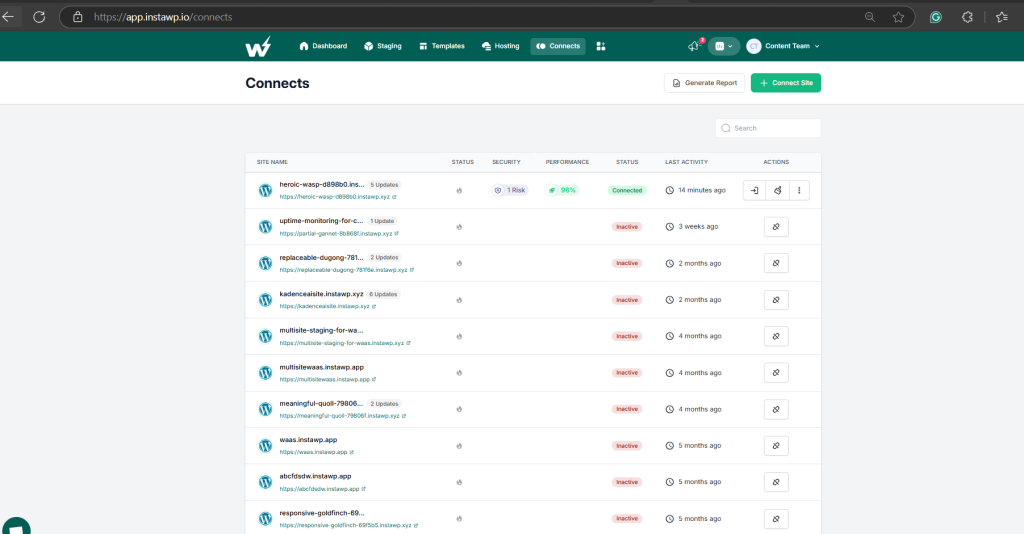Click auto-login icon for heroic-wasp site
This screenshot has width=1024, height=534.
(x=754, y=191)
